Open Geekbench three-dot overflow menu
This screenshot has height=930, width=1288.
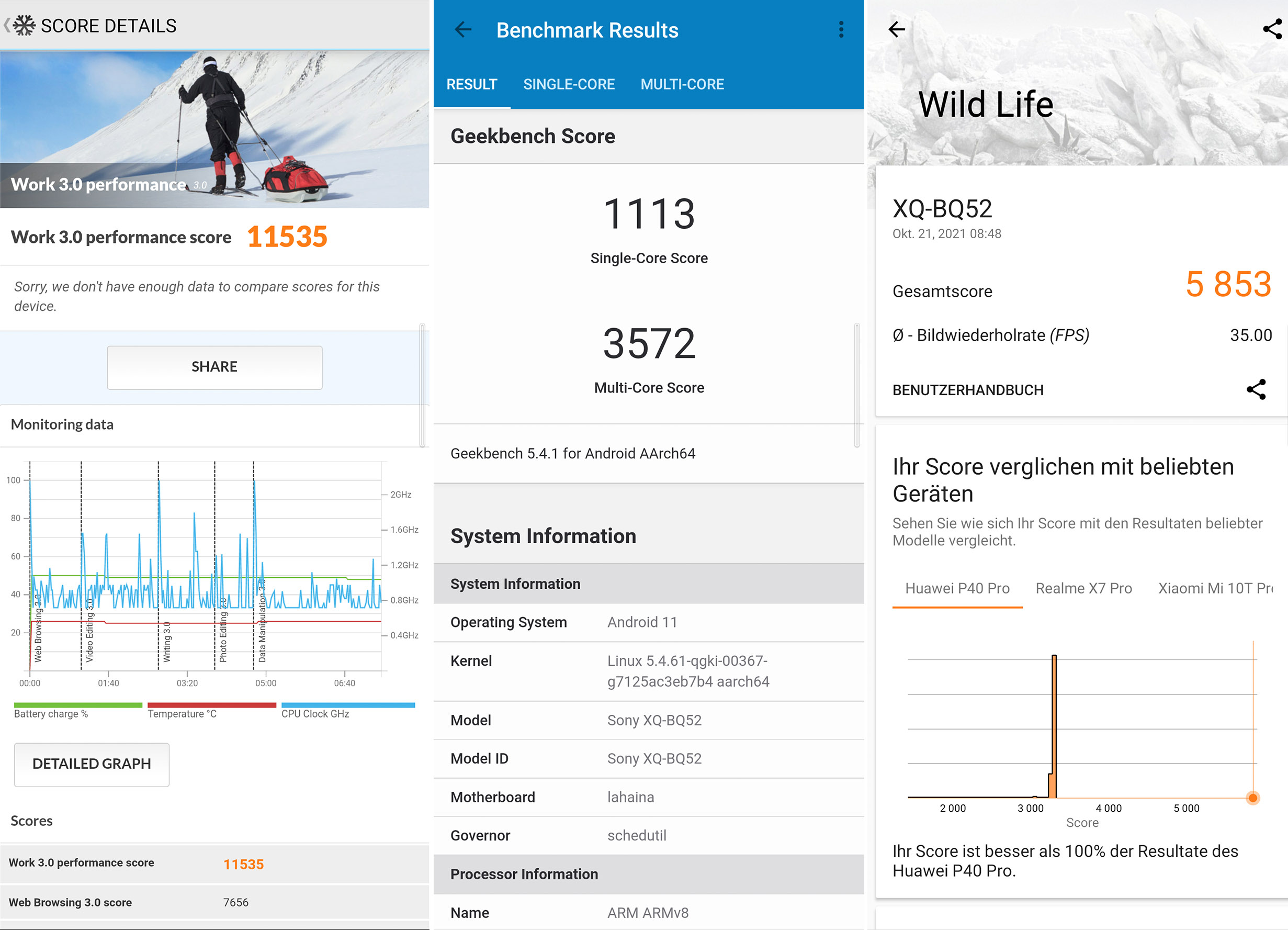[x=841, y=29]
